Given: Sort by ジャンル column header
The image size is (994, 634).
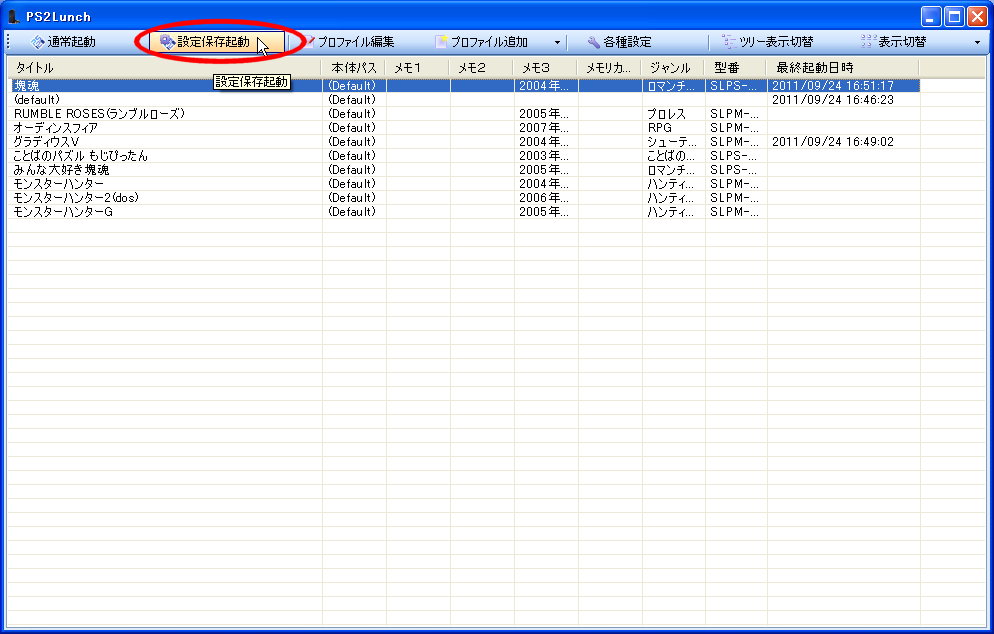Looking at the screenshot, I should [673, 68].
